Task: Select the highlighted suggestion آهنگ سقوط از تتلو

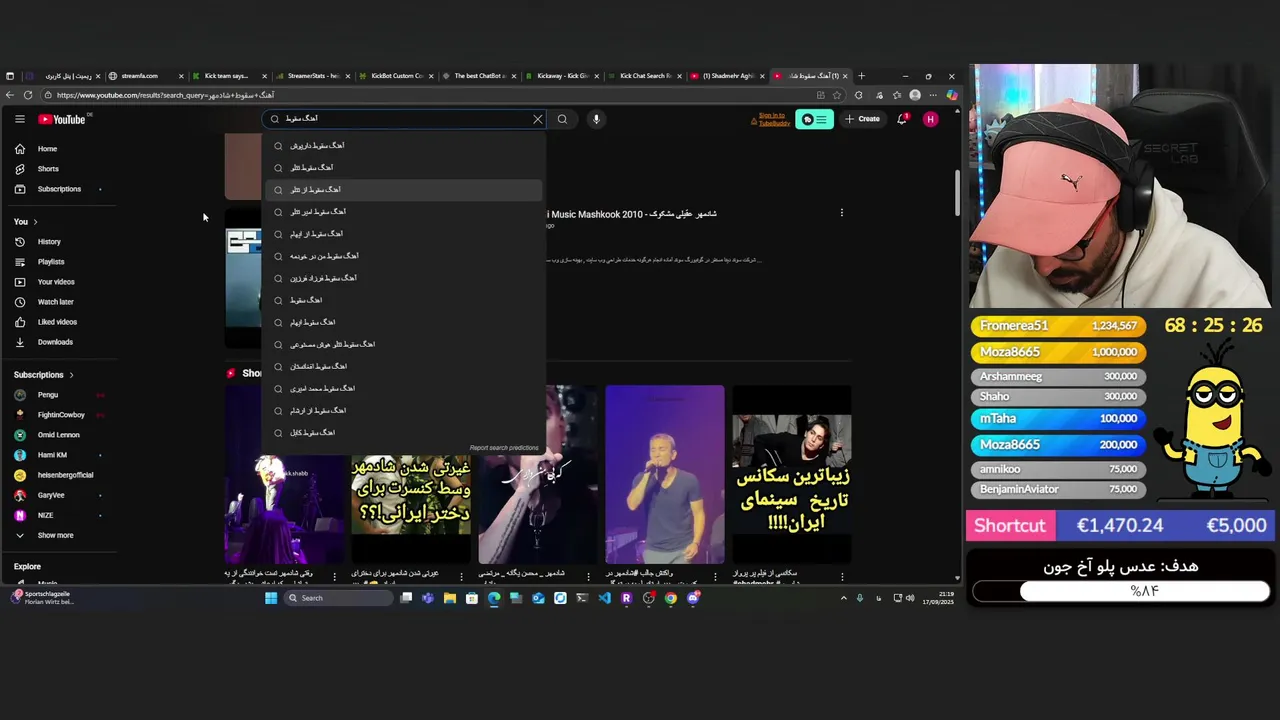Action: click(x=404, y=190)
